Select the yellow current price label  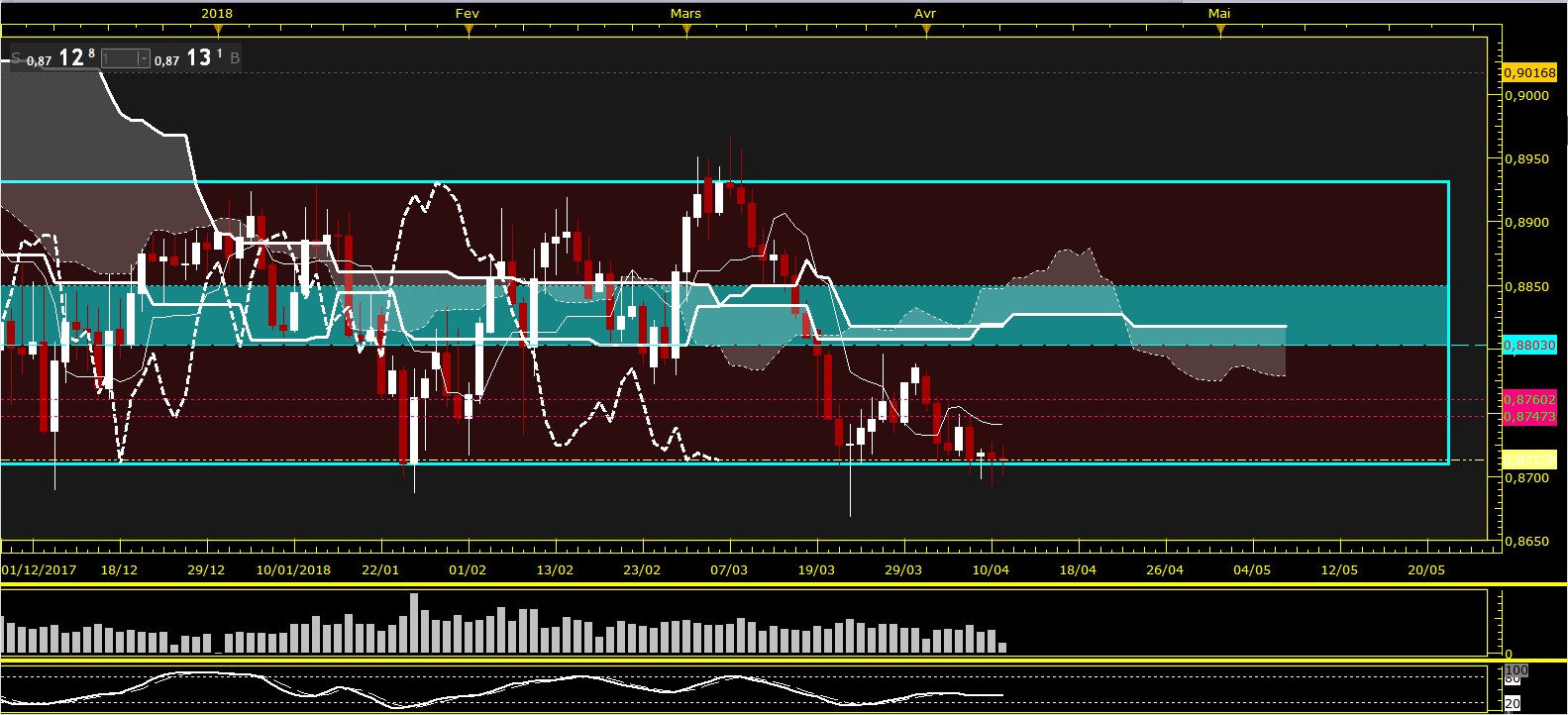1529,460
